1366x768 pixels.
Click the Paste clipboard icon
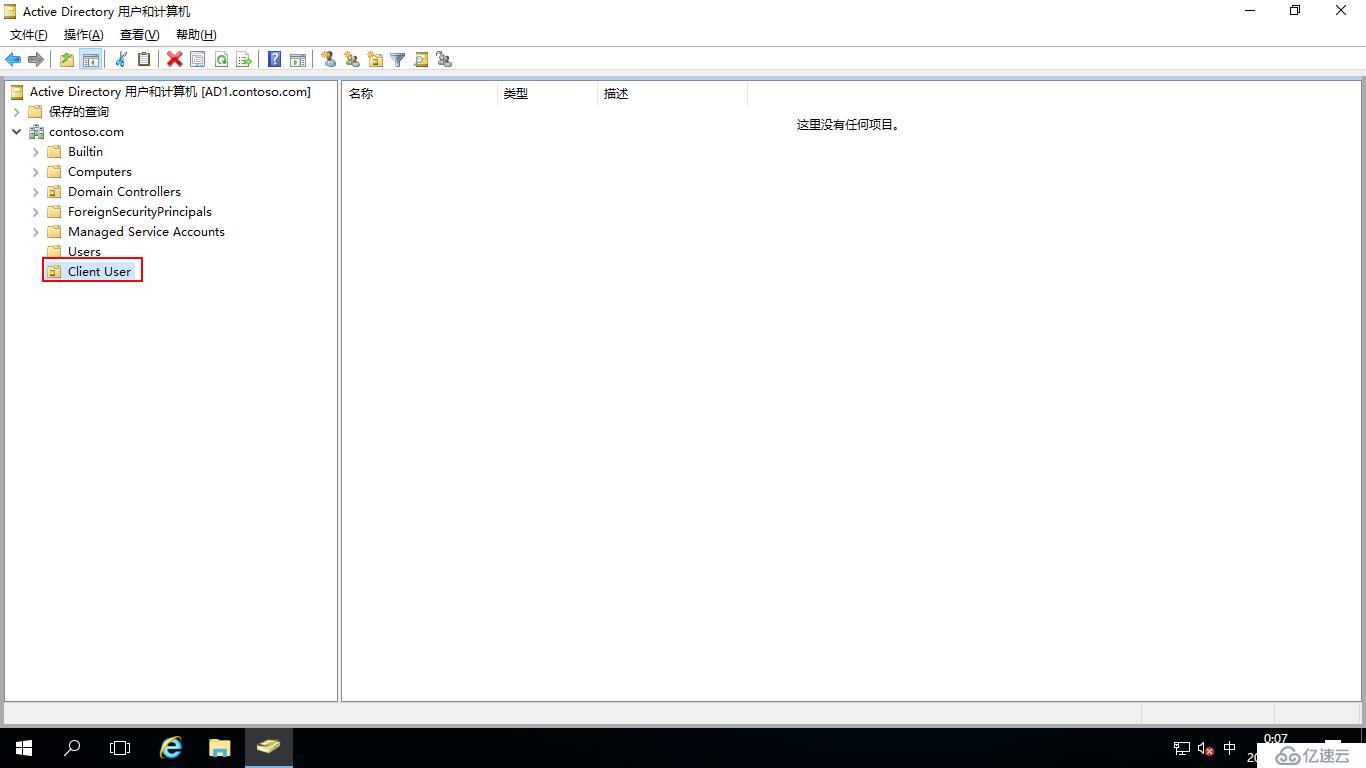pyautogui.click(x=144, y=60)
